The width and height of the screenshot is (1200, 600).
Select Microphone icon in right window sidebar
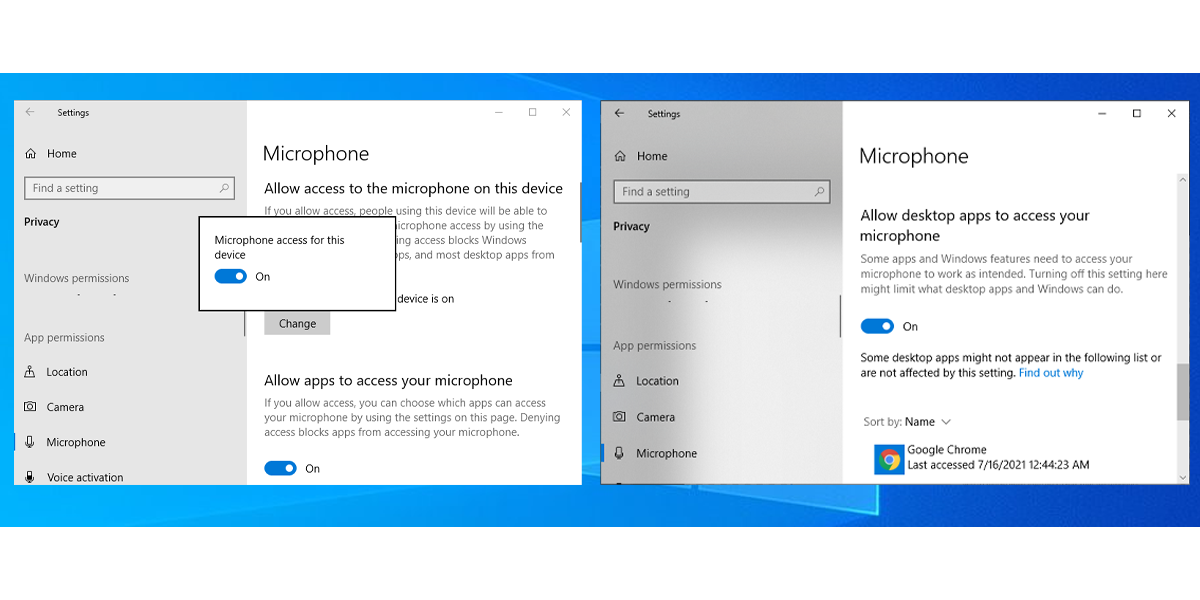click(x=620, y=453)
